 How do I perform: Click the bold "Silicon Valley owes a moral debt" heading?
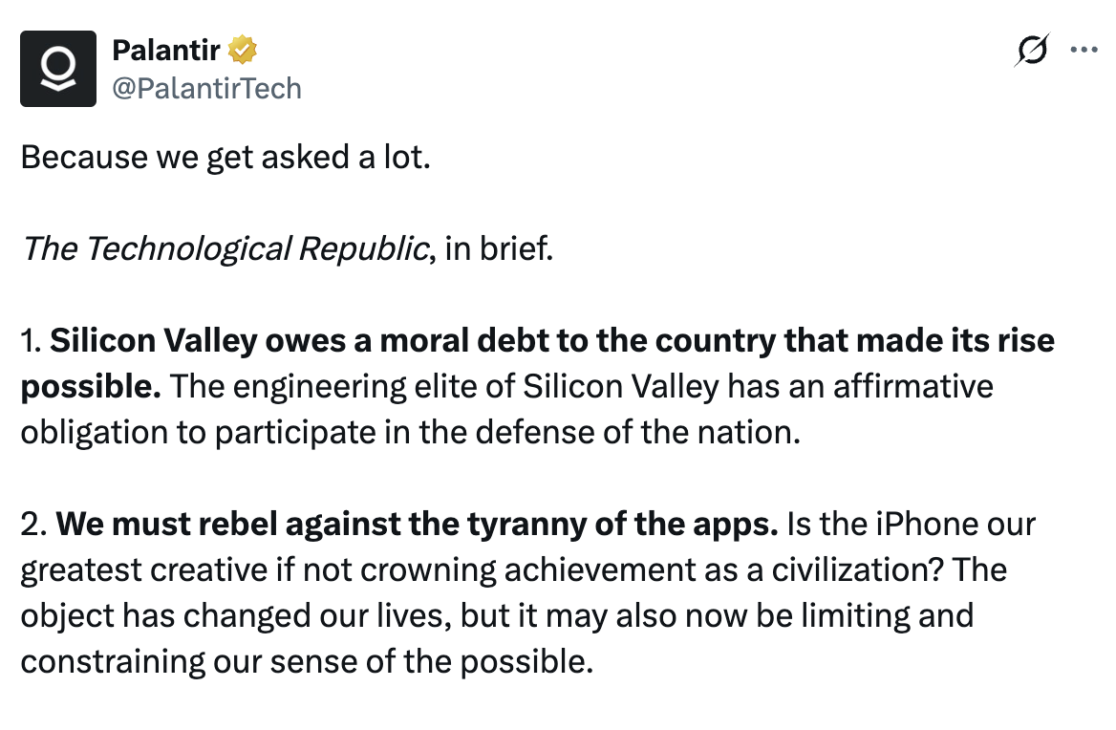(300, 340)
